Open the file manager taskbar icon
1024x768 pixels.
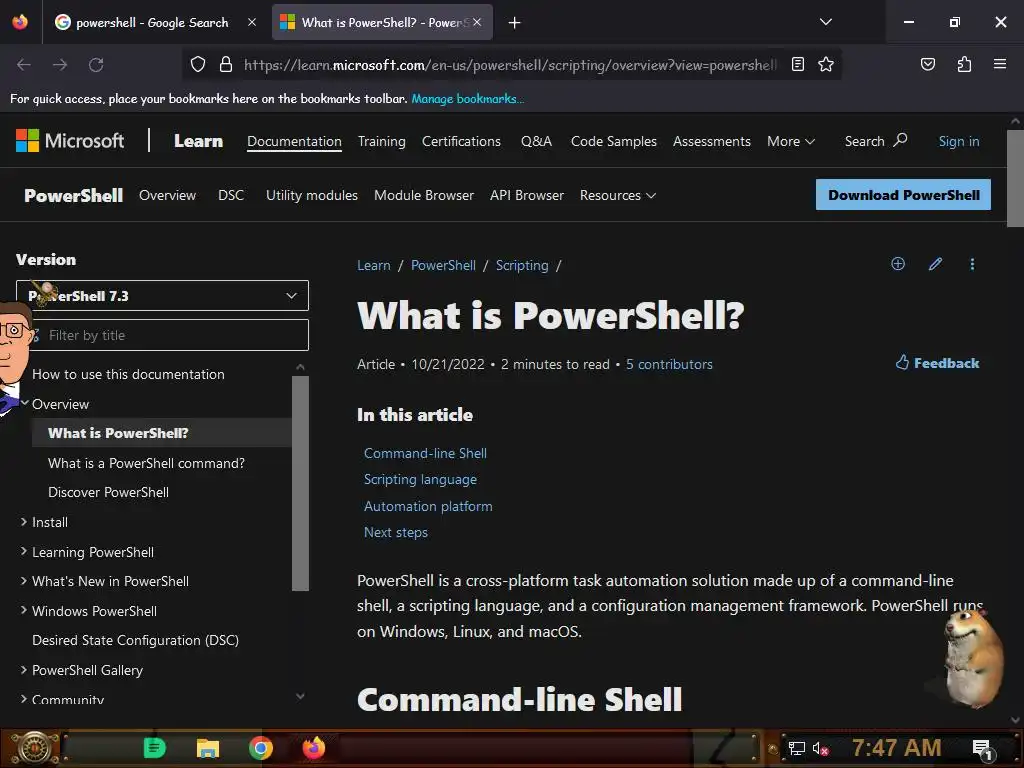[x=208, y=748]
